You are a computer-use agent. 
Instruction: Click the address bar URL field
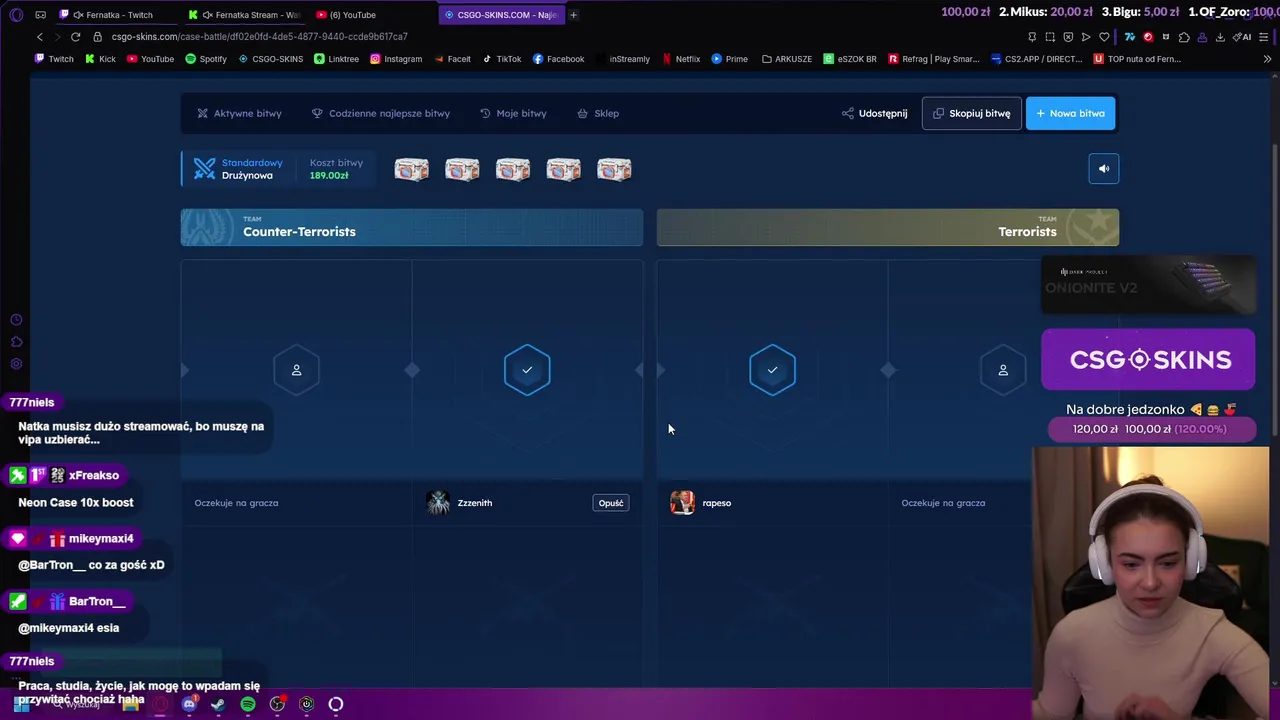click(x=560, y=37)
